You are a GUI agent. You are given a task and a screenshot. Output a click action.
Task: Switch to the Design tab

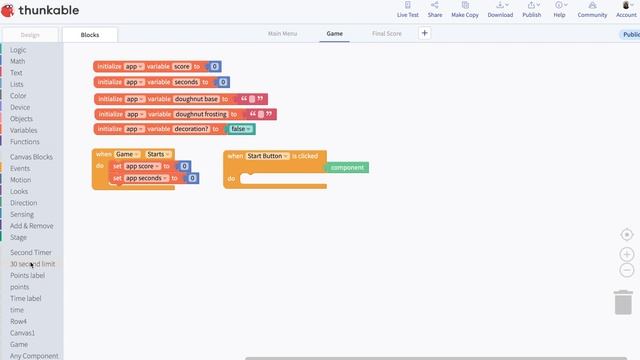(30, 35)
